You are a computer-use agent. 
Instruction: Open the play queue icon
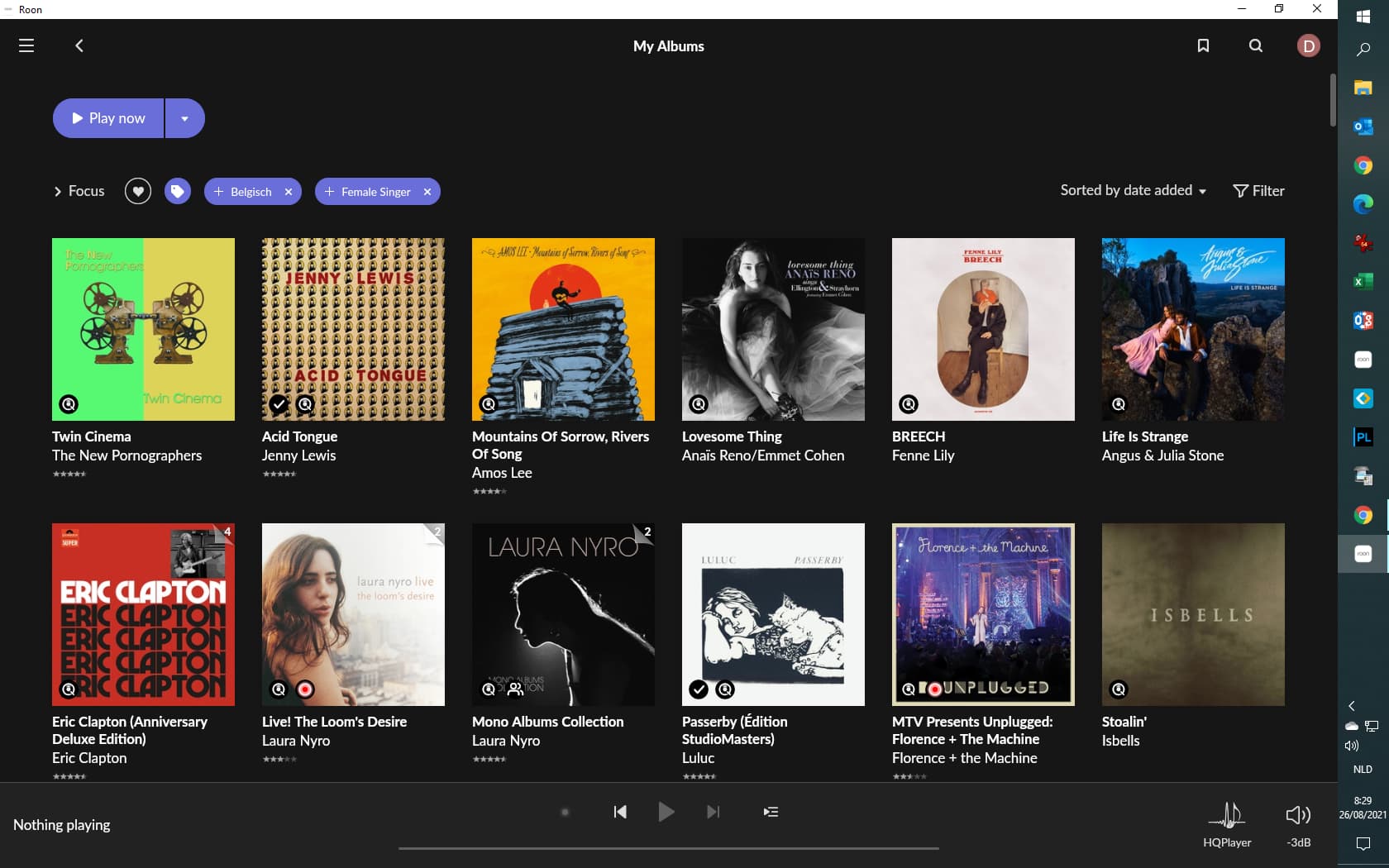(x=771, y=812)
